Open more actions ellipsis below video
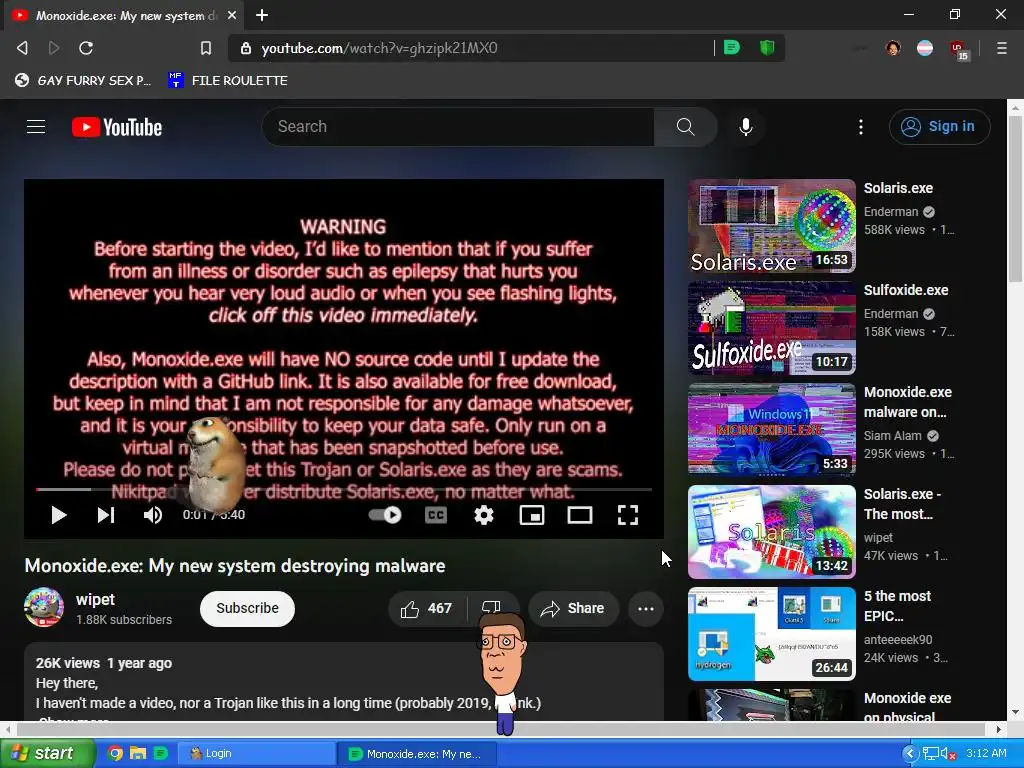The height and width of the screenshot is (768, 1024). (646, 609)
